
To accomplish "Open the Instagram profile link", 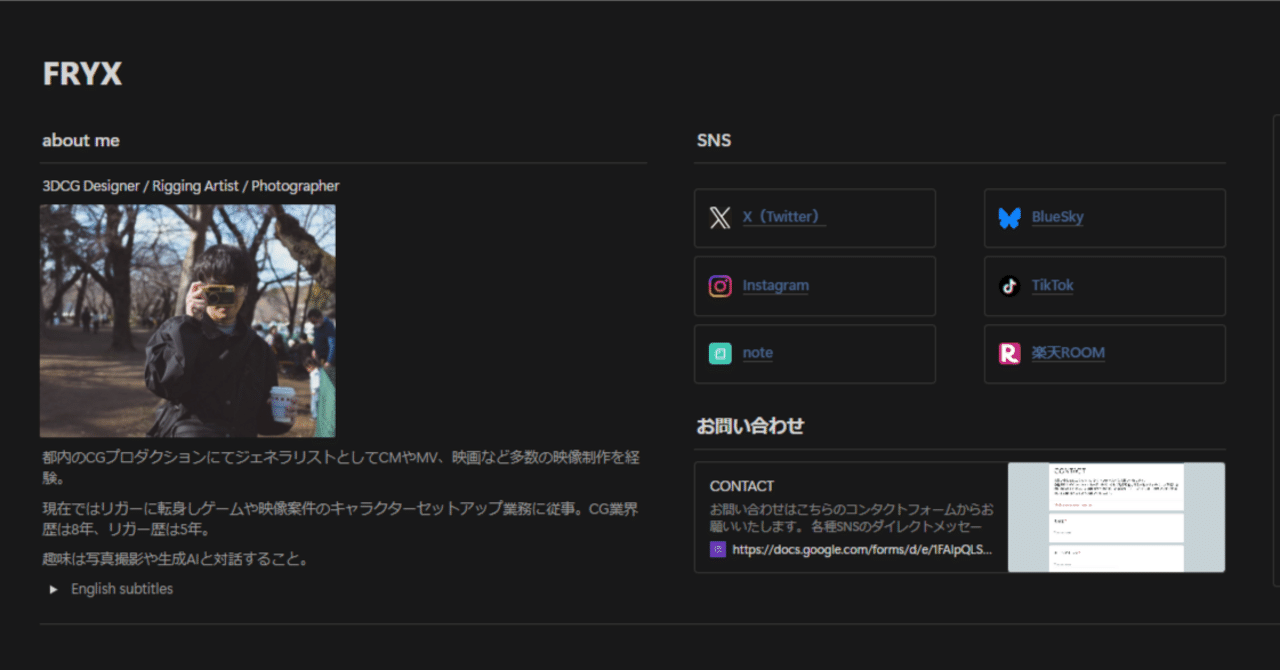I will click(775, 285).
